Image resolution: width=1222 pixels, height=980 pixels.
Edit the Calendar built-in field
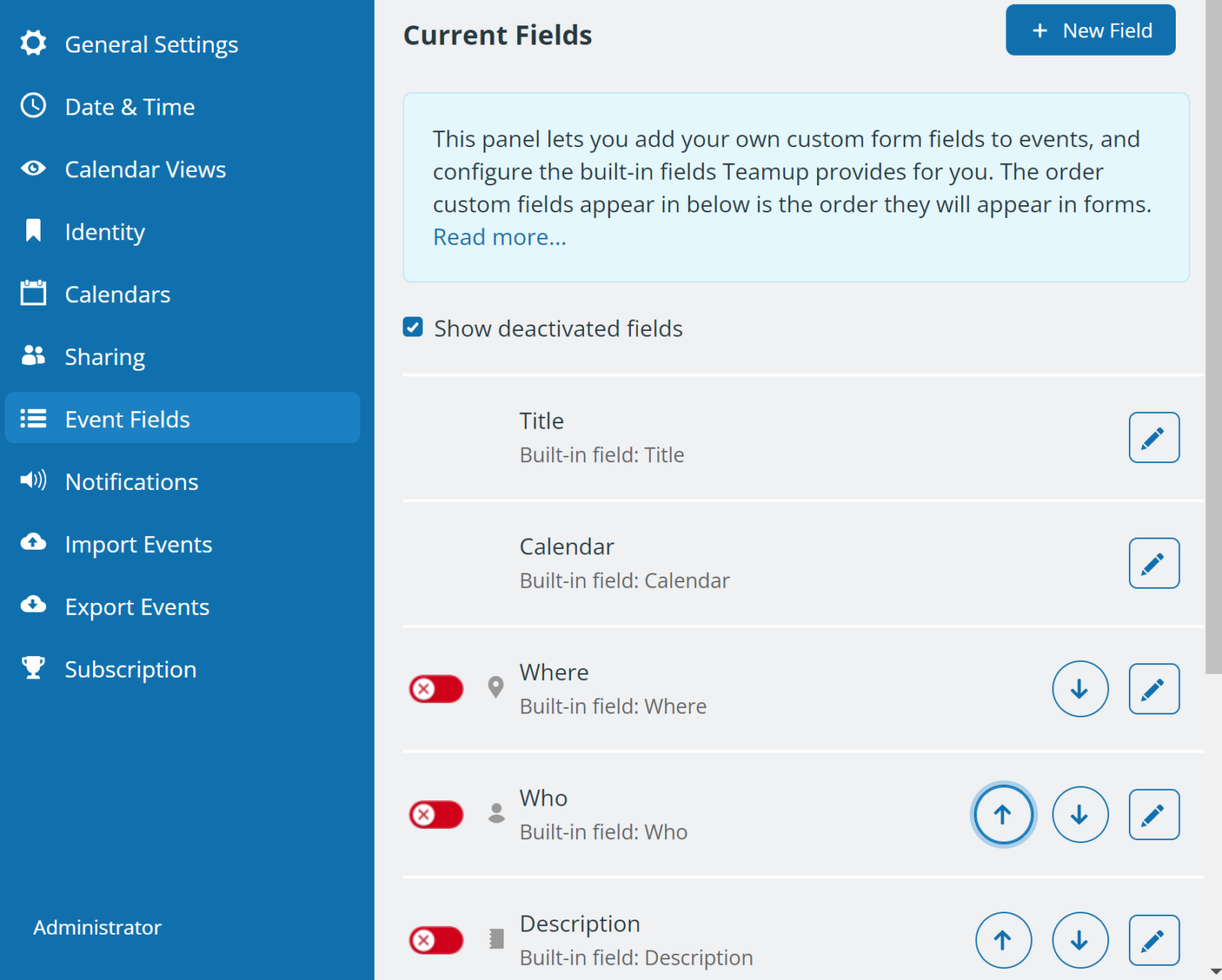tap(1153, 563)
